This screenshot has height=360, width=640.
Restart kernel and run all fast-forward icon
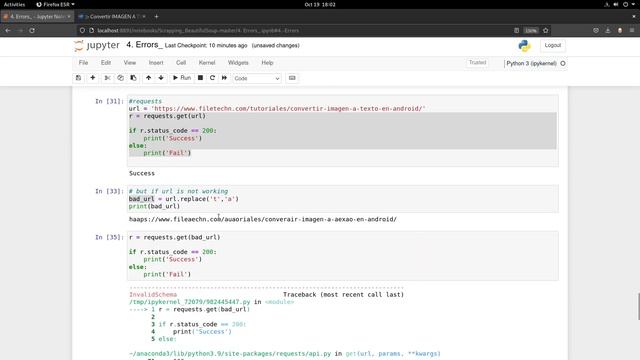pos(224,78)
